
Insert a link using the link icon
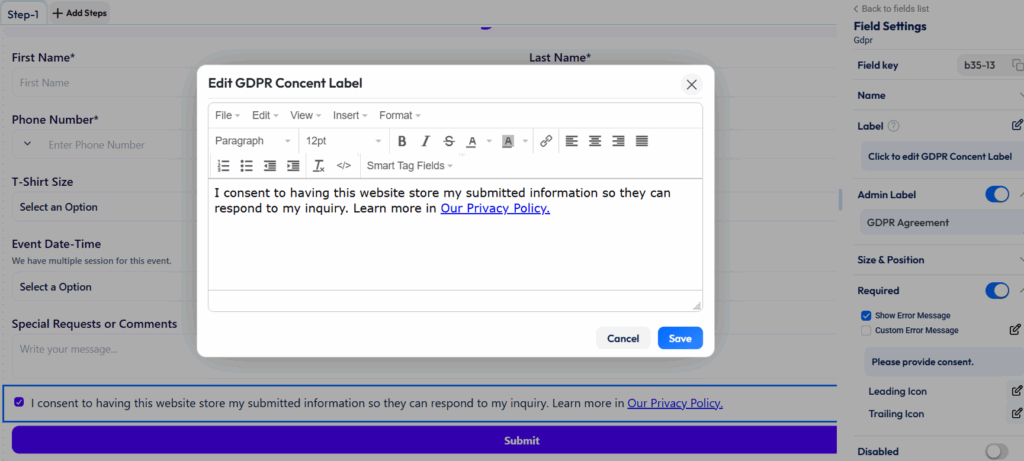546,141
